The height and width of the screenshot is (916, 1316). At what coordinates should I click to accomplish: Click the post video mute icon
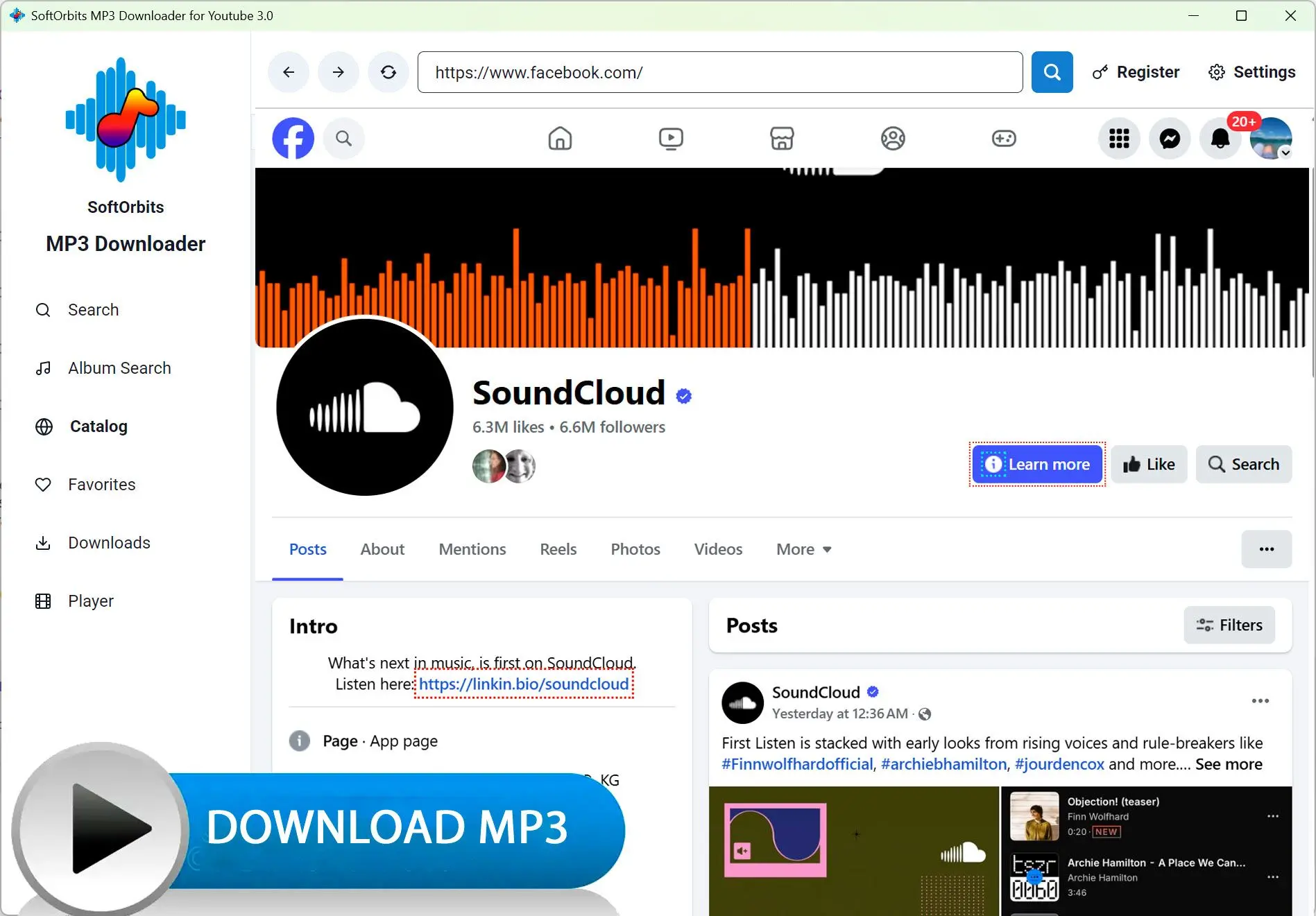coord(742,851)
